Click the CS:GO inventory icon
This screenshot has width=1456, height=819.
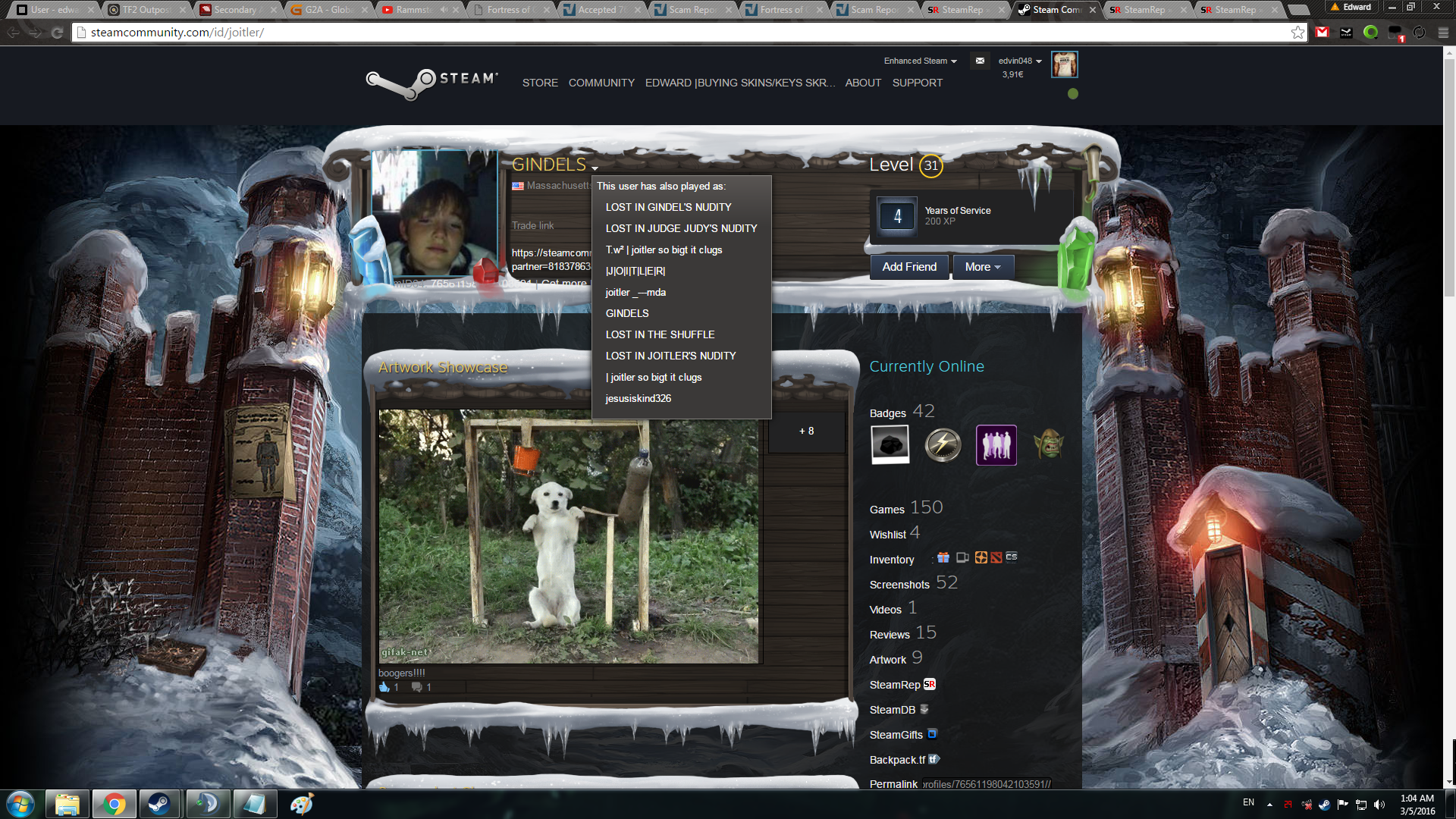pos(1012,557)
